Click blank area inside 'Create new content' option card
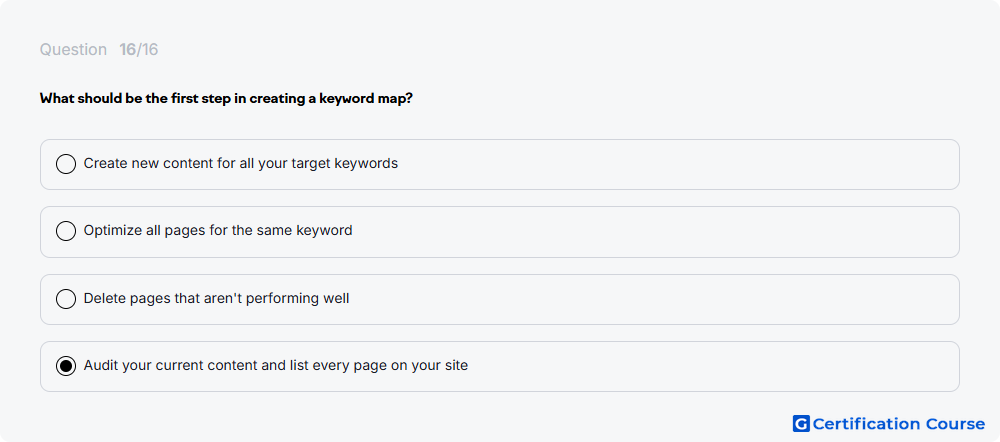The height and width of the screenshot is (442, 1000). (676, 164)
